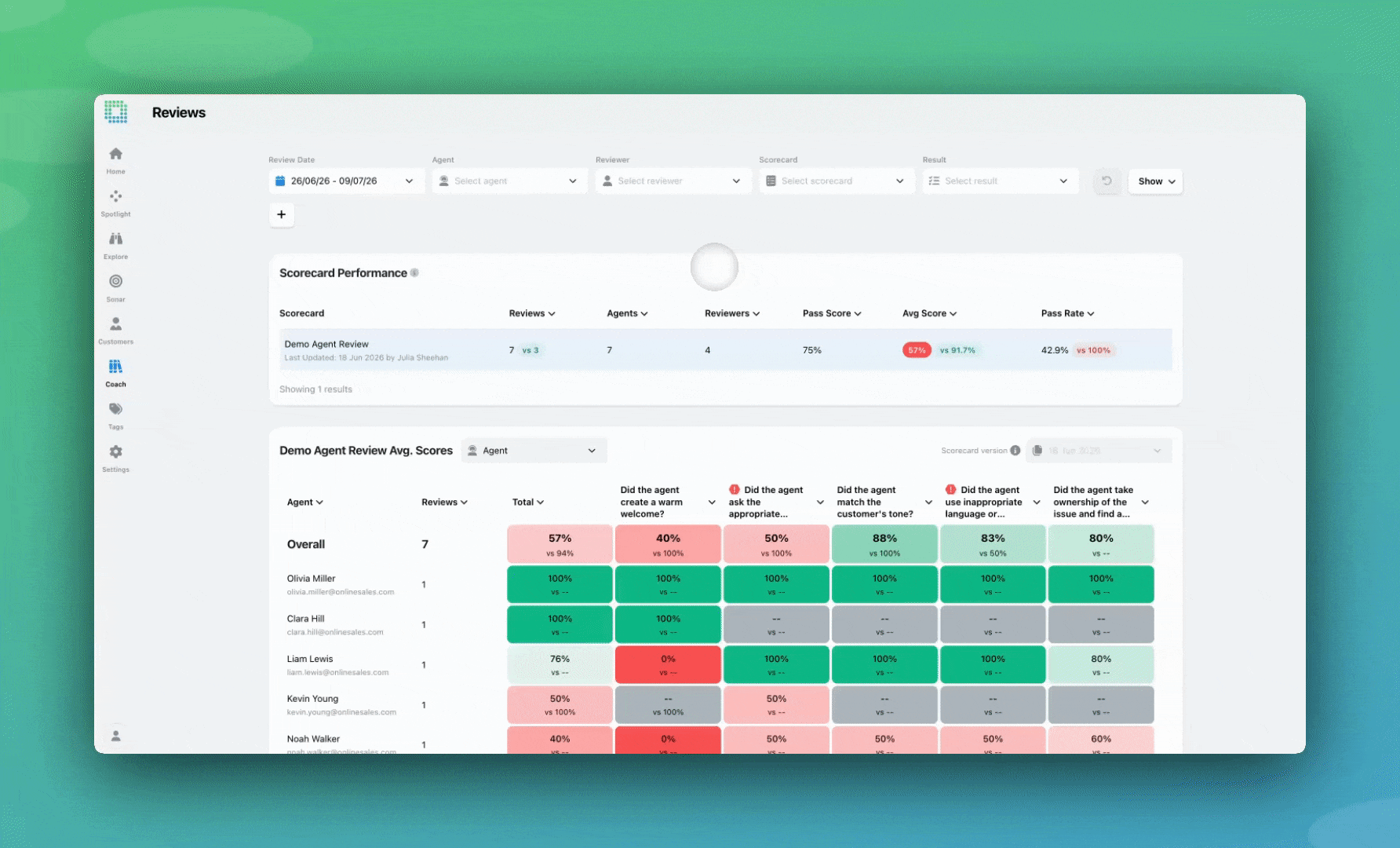Click Liam Lewis 0% warm welcome cell

tap(668, 664)
